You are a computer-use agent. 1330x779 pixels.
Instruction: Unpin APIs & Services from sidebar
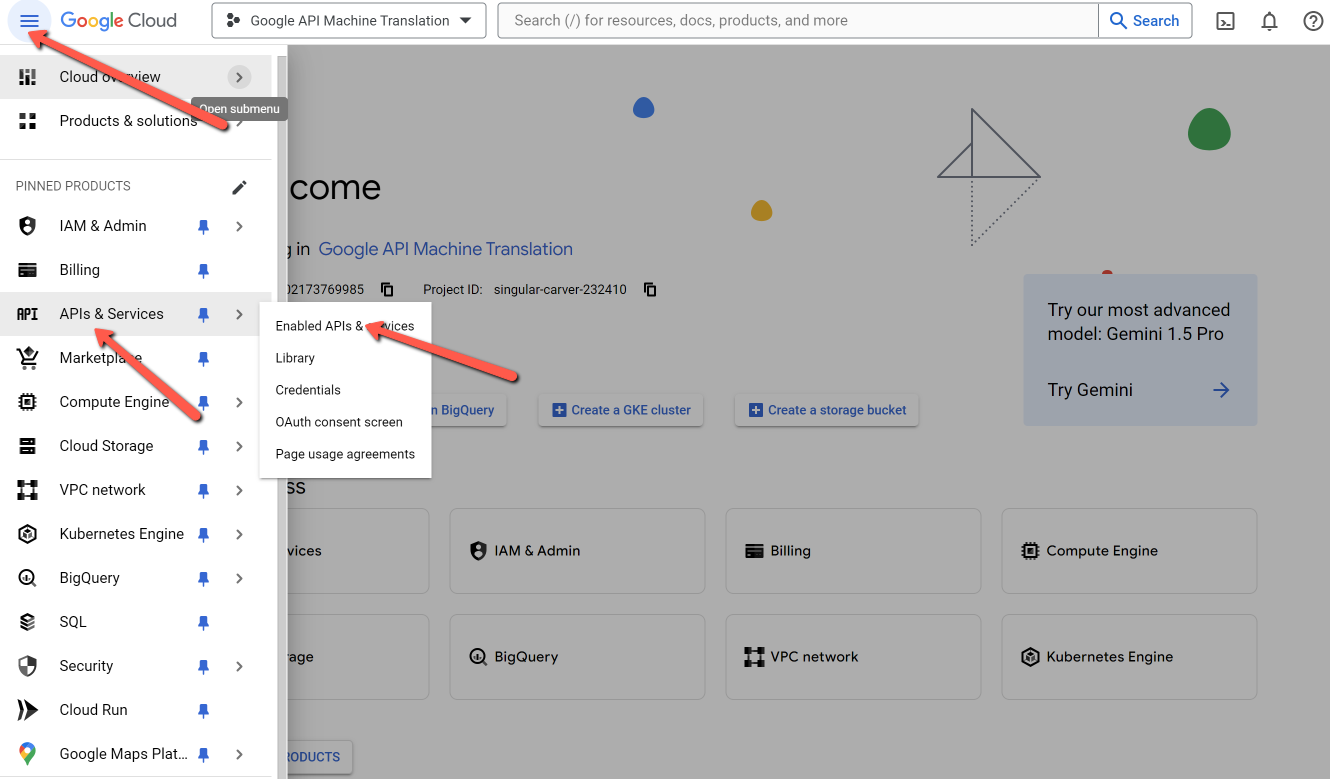pyautogui.click(x=203, y=315)
